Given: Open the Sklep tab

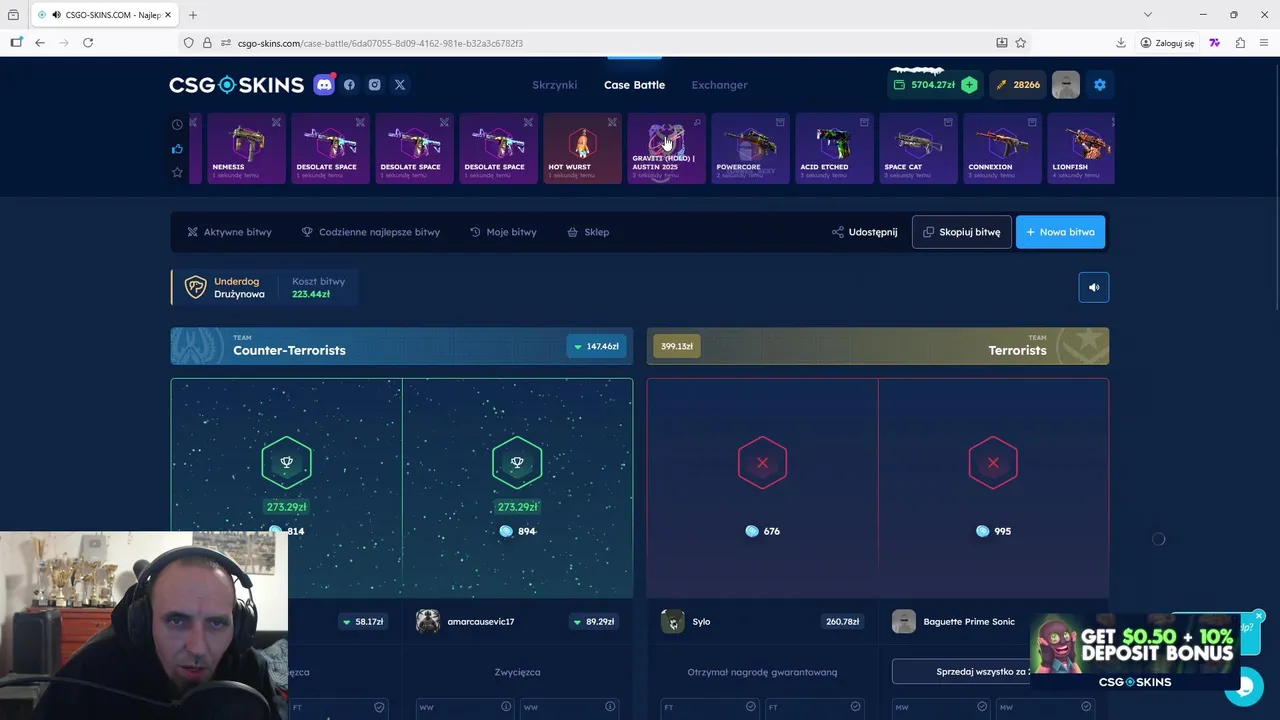Looking at the screenshot, I should 588,232.
